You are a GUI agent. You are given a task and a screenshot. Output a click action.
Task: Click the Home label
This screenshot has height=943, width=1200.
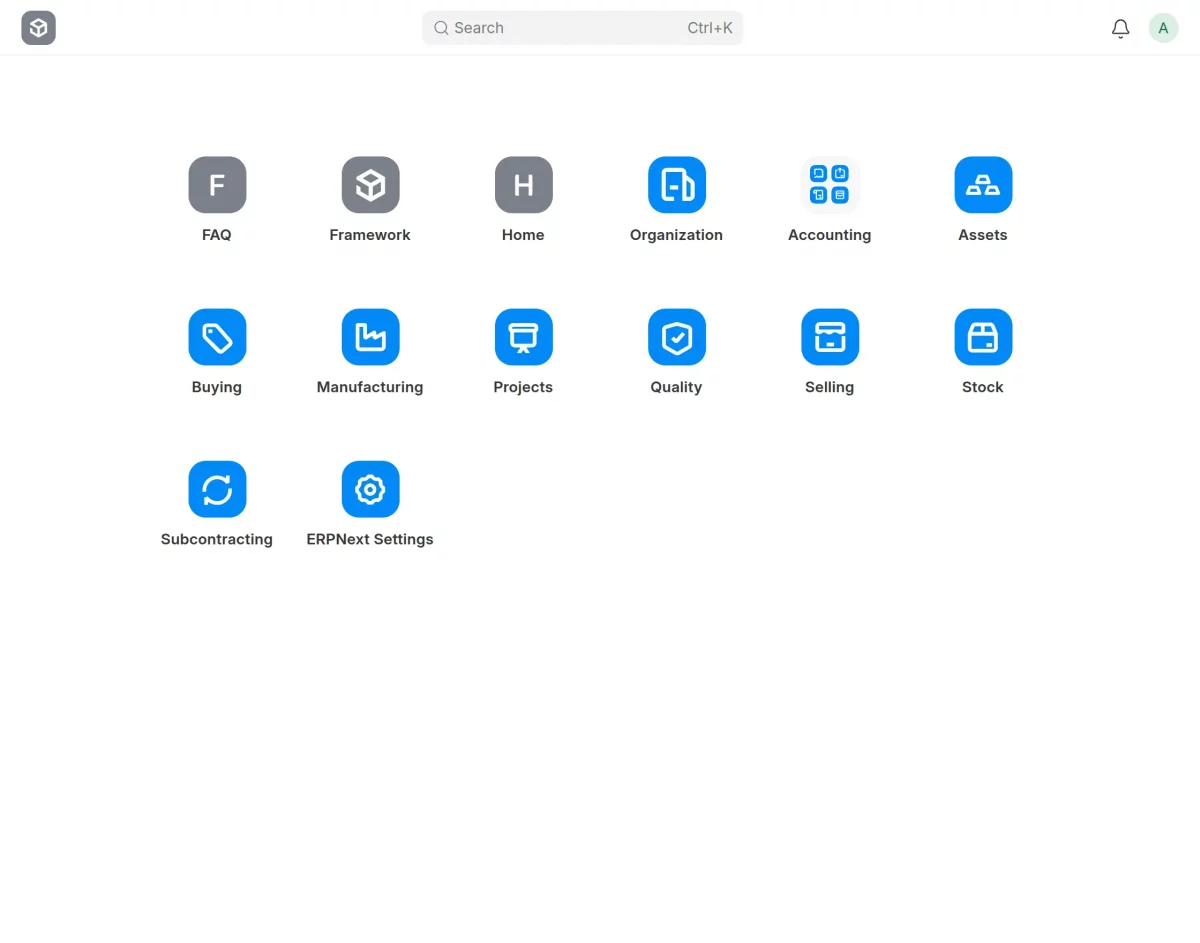click(x=523, y=235)
